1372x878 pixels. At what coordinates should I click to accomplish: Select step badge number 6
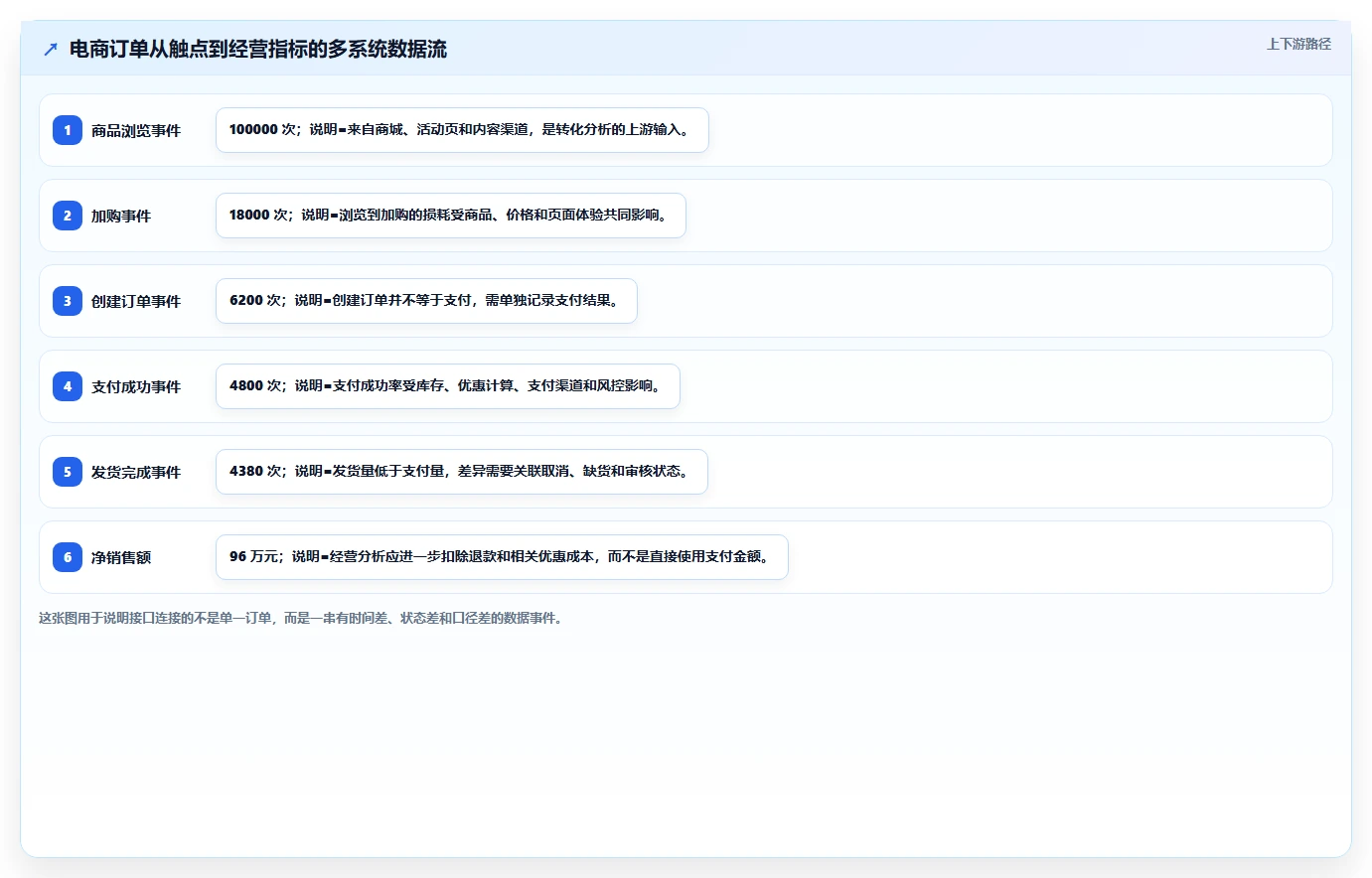pos(68,557)
